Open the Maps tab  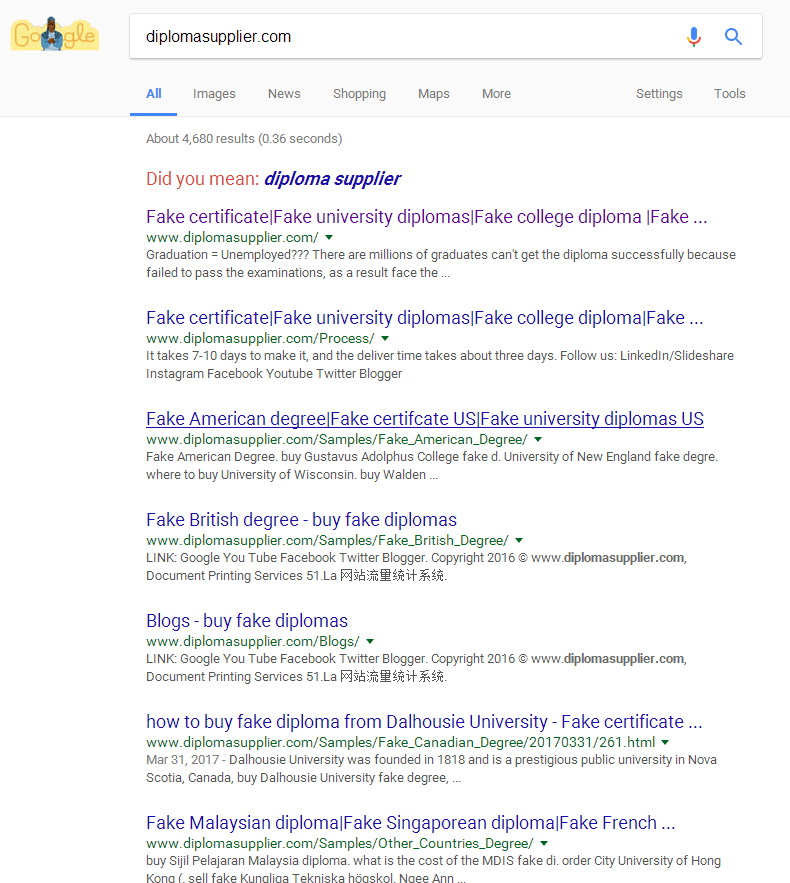coord(434,93)
